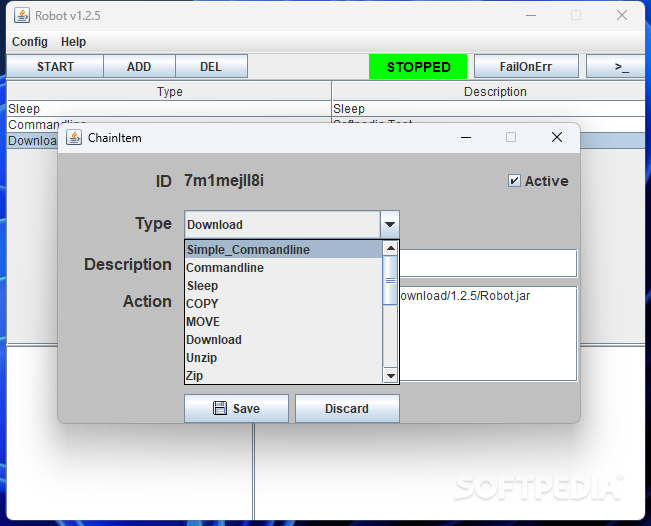Screen dimensions: 651x526
Task: Minimize the Robot v1.2.5 main window
Action: [531, 15]
